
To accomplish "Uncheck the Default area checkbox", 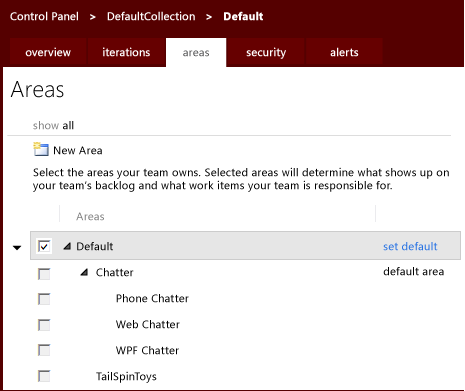I will click(44, 247).
